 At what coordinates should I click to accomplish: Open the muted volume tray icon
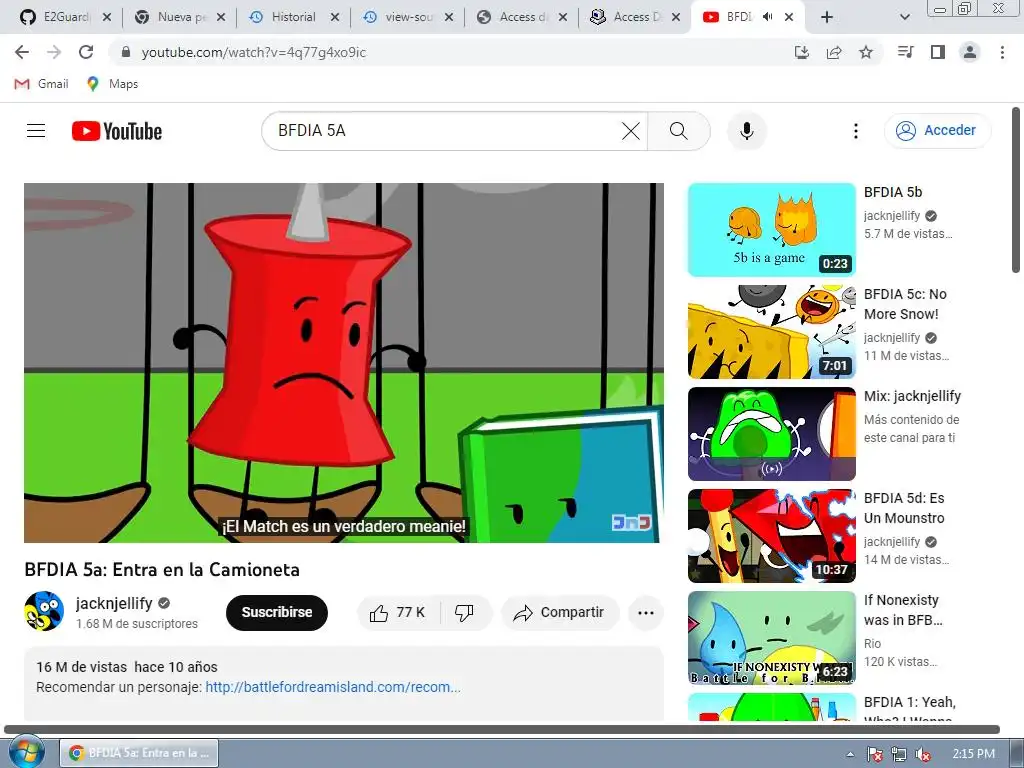(x=923, y=754)
